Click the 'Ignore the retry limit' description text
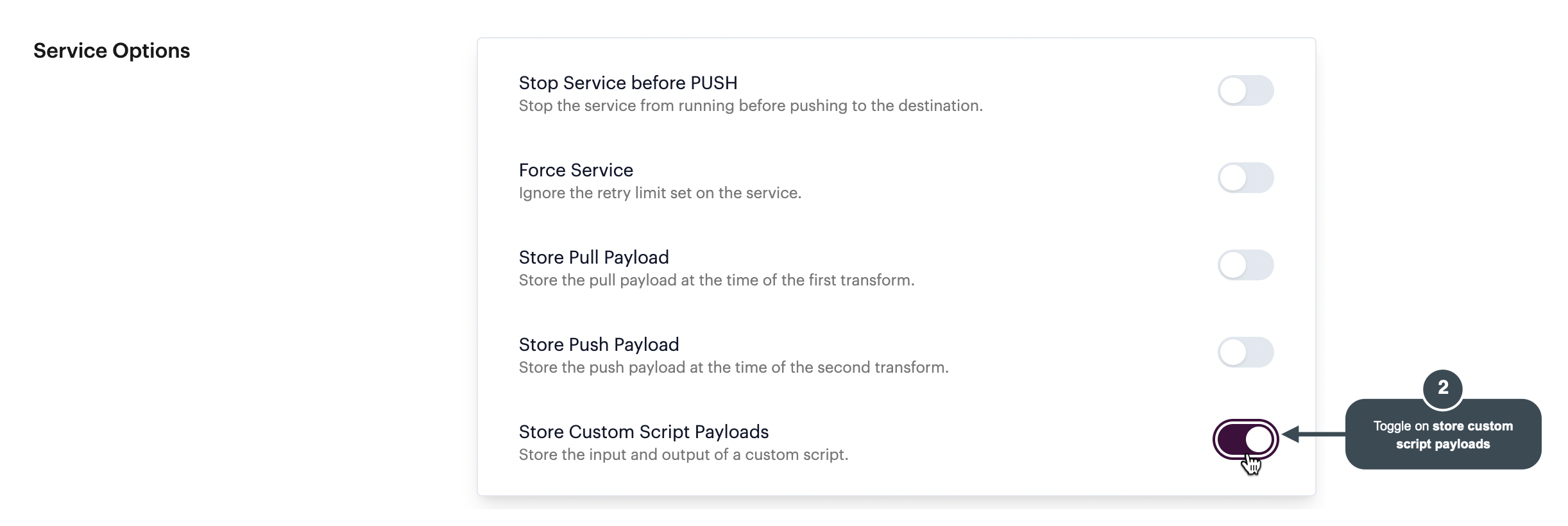 tap(660, 193)
